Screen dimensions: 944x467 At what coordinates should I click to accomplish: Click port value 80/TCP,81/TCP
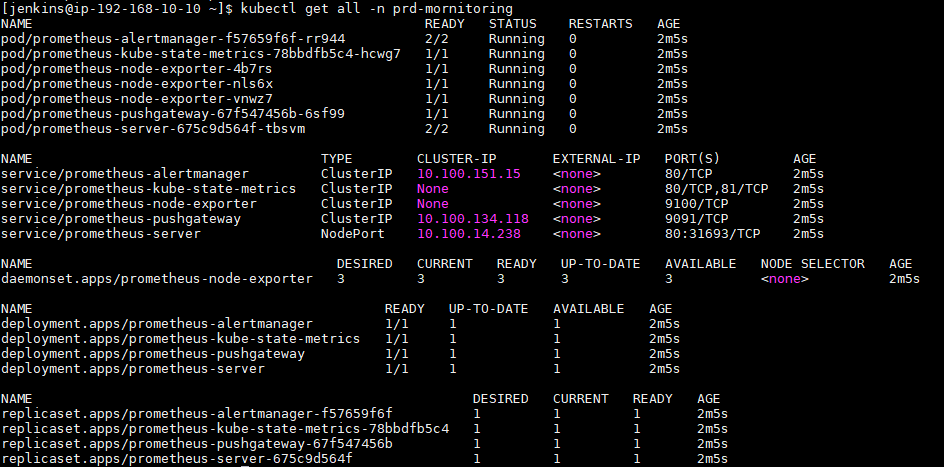tap(717, 189)
